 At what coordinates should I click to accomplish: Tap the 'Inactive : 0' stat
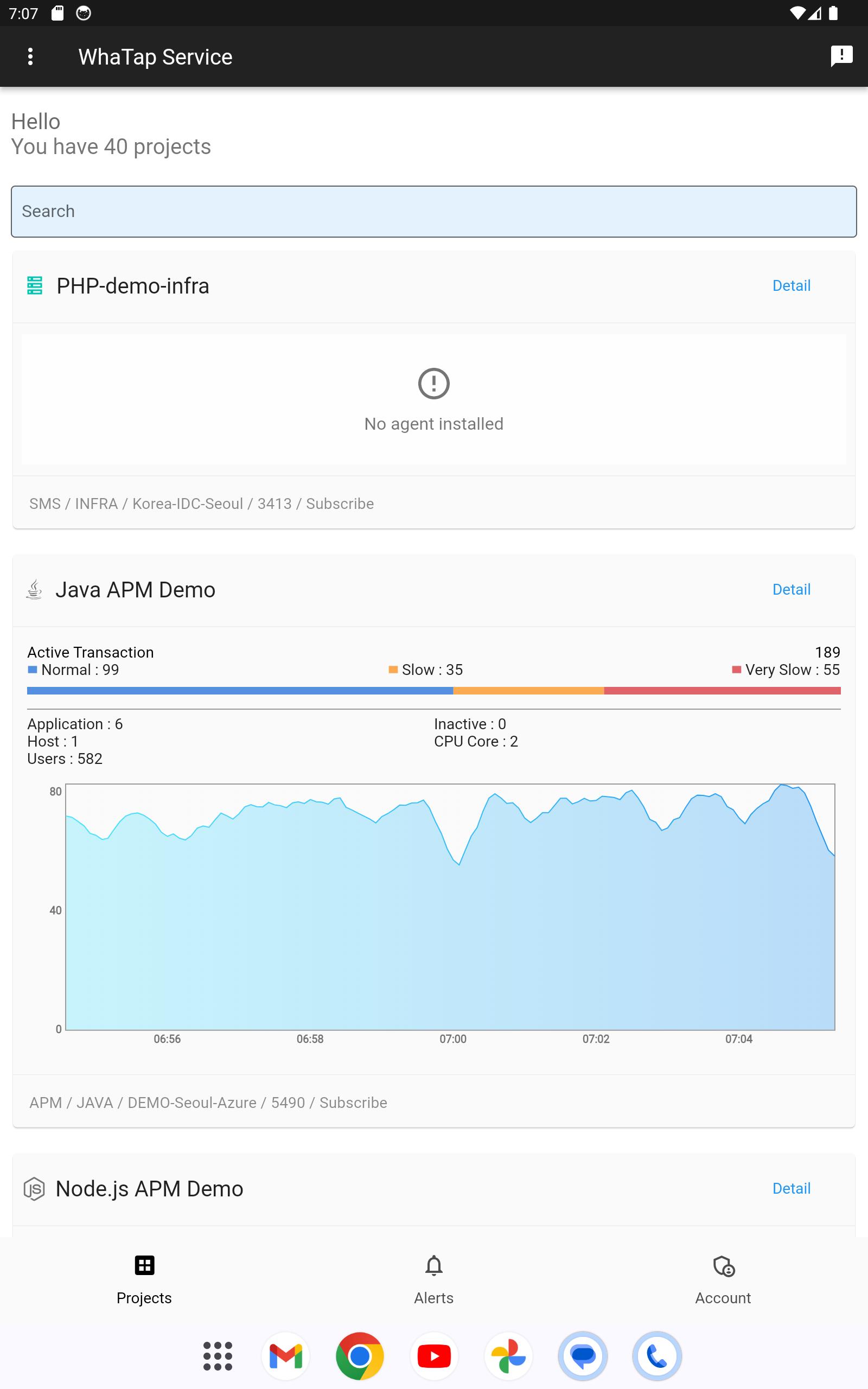click(x=470, y=724)
